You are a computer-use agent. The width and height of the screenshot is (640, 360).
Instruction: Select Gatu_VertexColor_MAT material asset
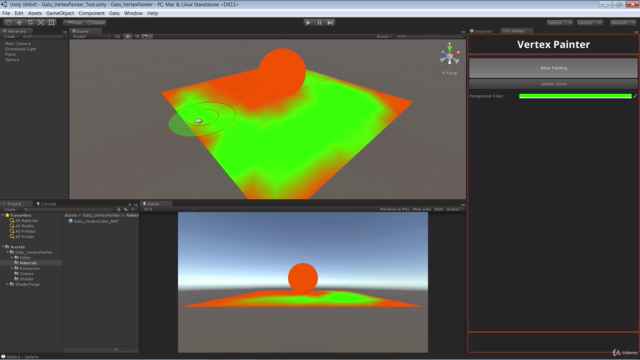pyautogui.click(x=93, y=221)
